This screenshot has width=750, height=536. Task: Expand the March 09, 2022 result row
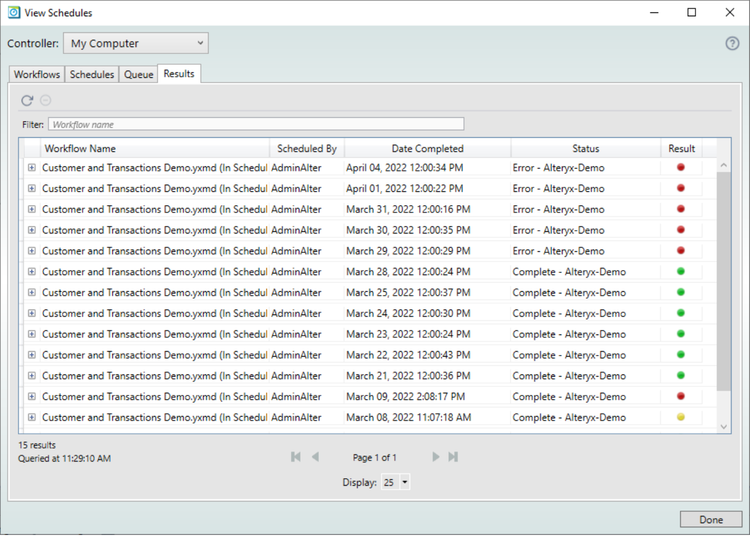click(x=32, y=396)
